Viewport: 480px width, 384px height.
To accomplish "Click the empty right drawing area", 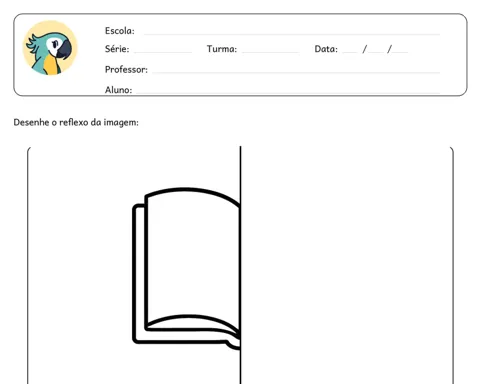I will tap(347, 265).
